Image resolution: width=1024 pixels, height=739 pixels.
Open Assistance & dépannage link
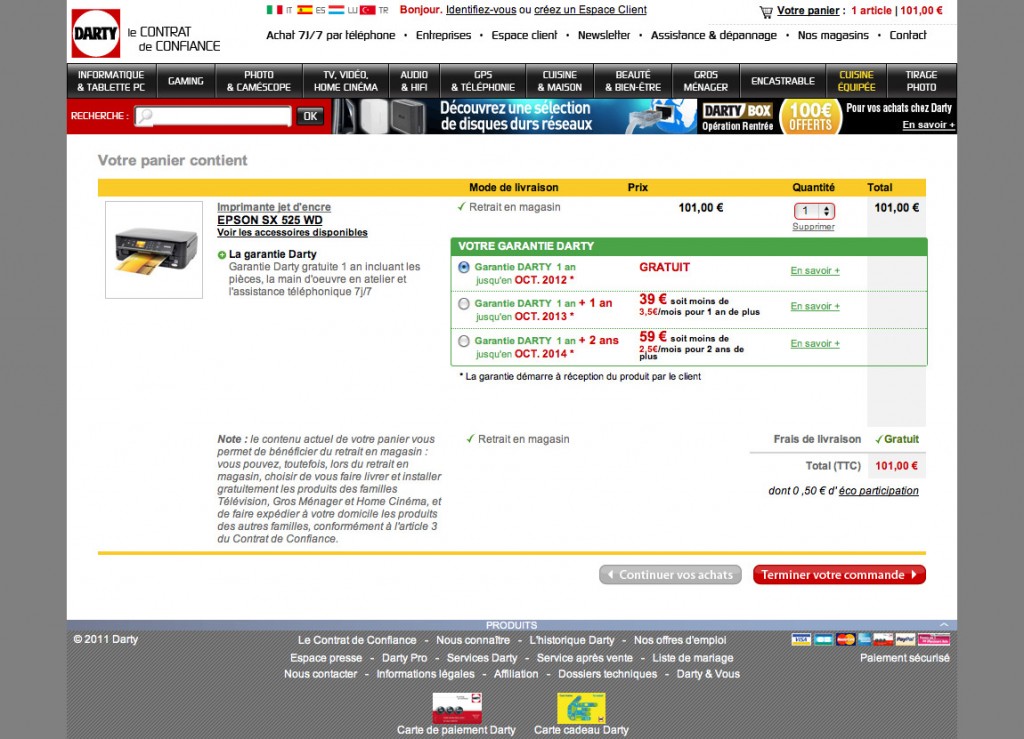coord(714,35)
